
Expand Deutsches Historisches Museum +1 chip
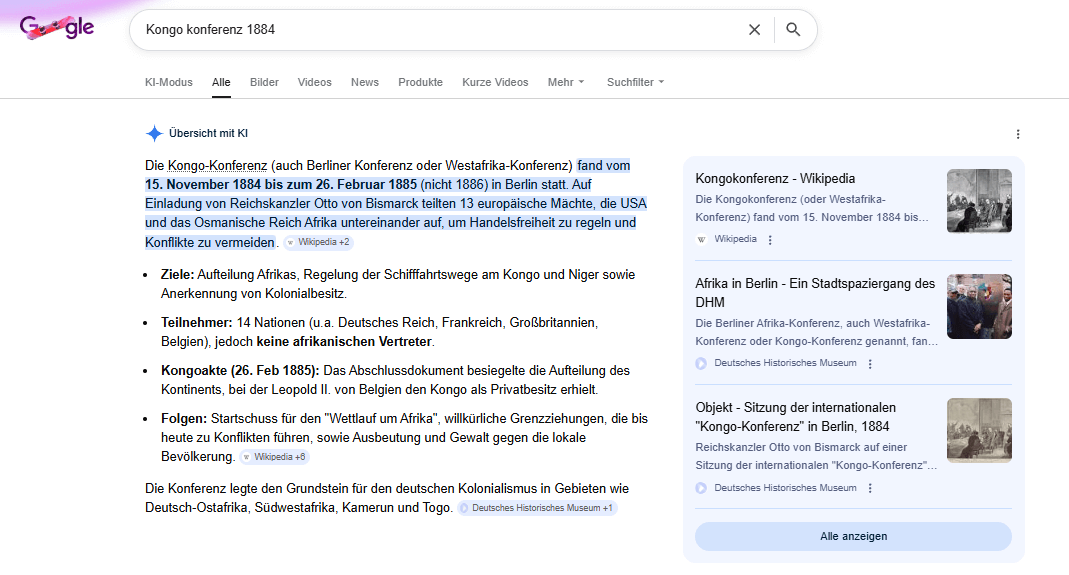pos(537,508)
